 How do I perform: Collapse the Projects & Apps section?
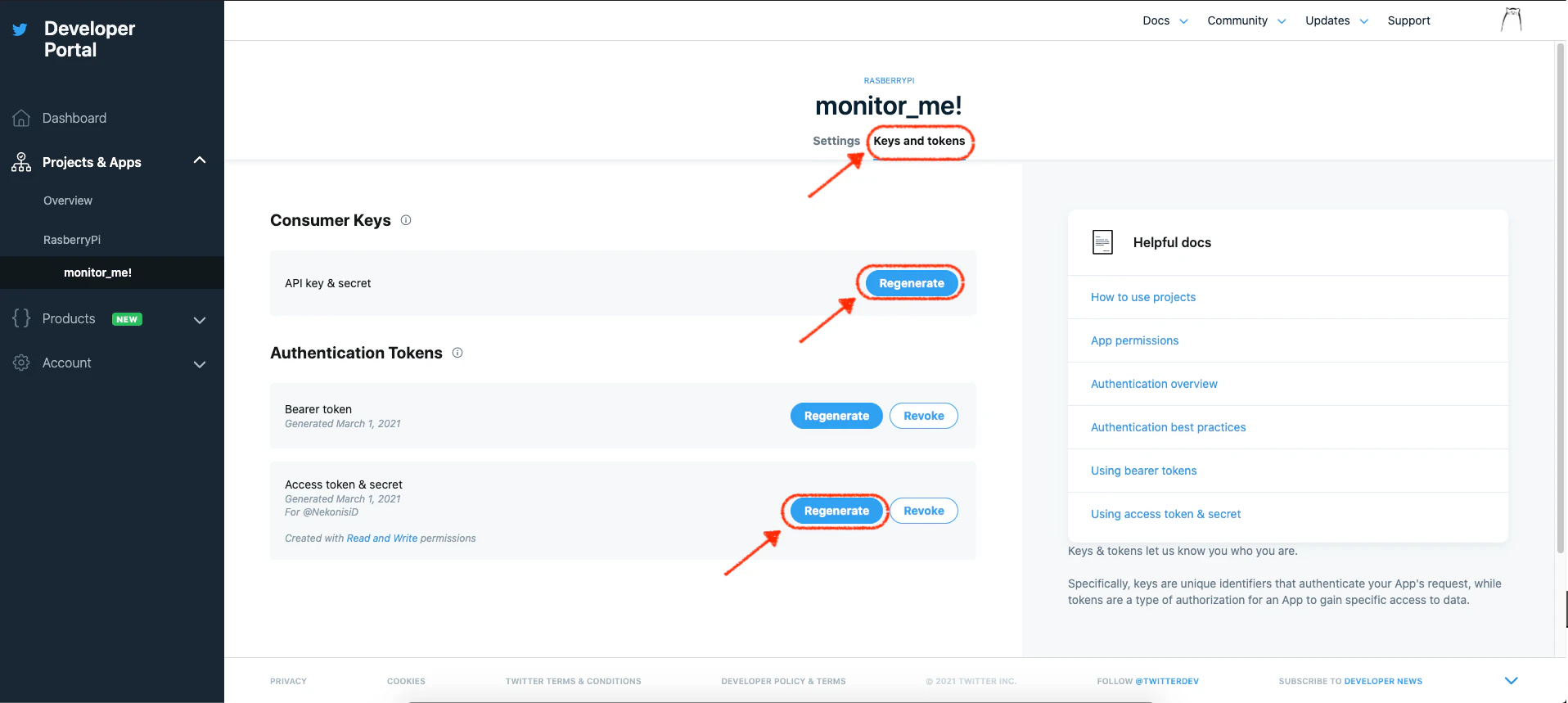pyautogui.click(x=200, y=160)
